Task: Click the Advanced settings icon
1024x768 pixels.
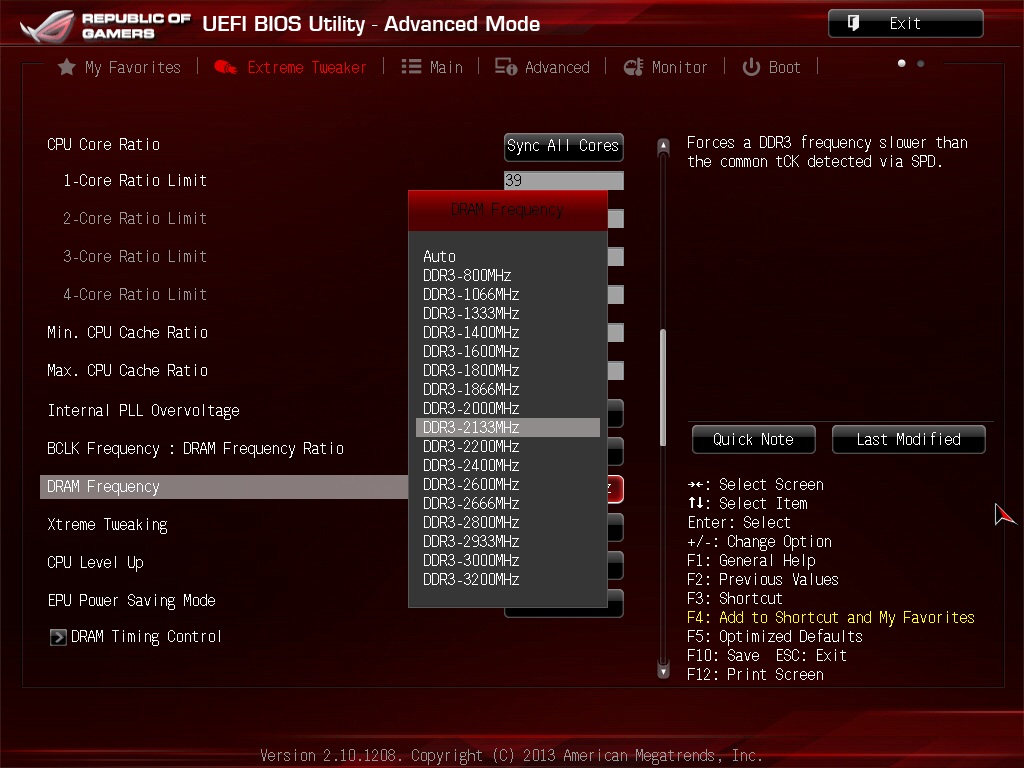Action: (505, 67)
